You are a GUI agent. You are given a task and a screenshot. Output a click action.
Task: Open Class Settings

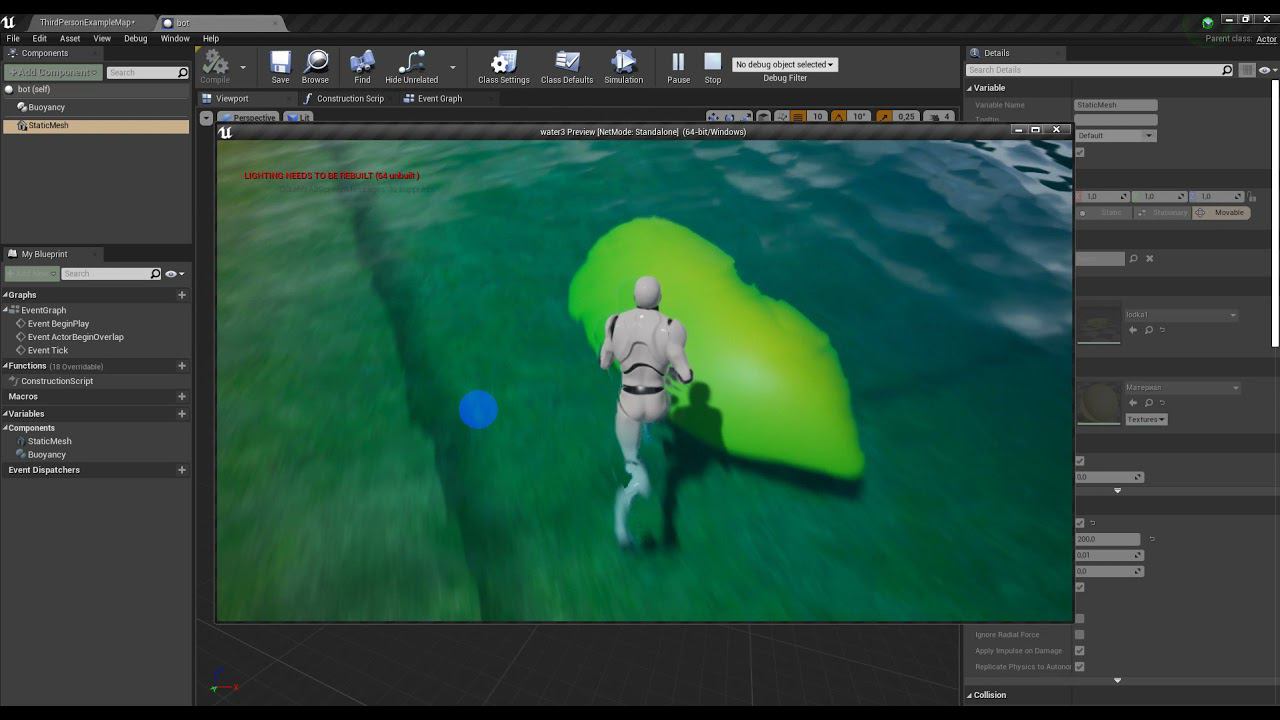coord(503,67)
